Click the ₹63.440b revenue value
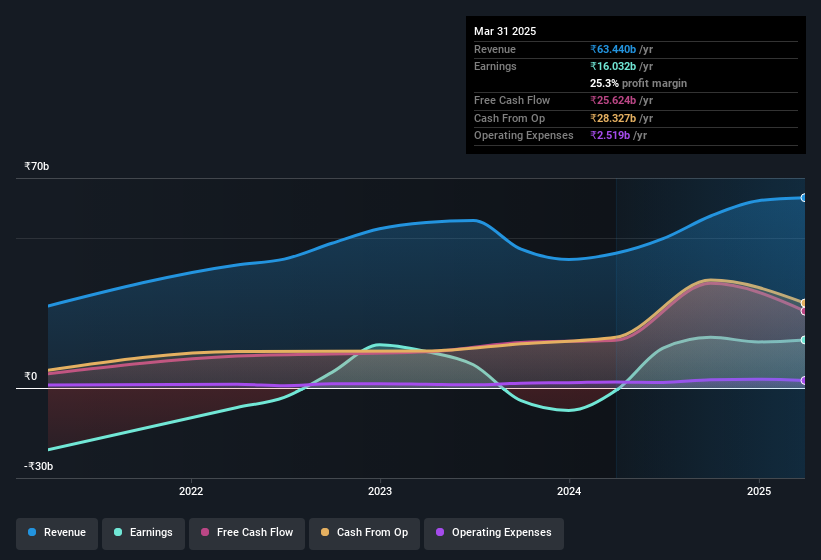This screenshot has height=560, width=821. (613, 49)
